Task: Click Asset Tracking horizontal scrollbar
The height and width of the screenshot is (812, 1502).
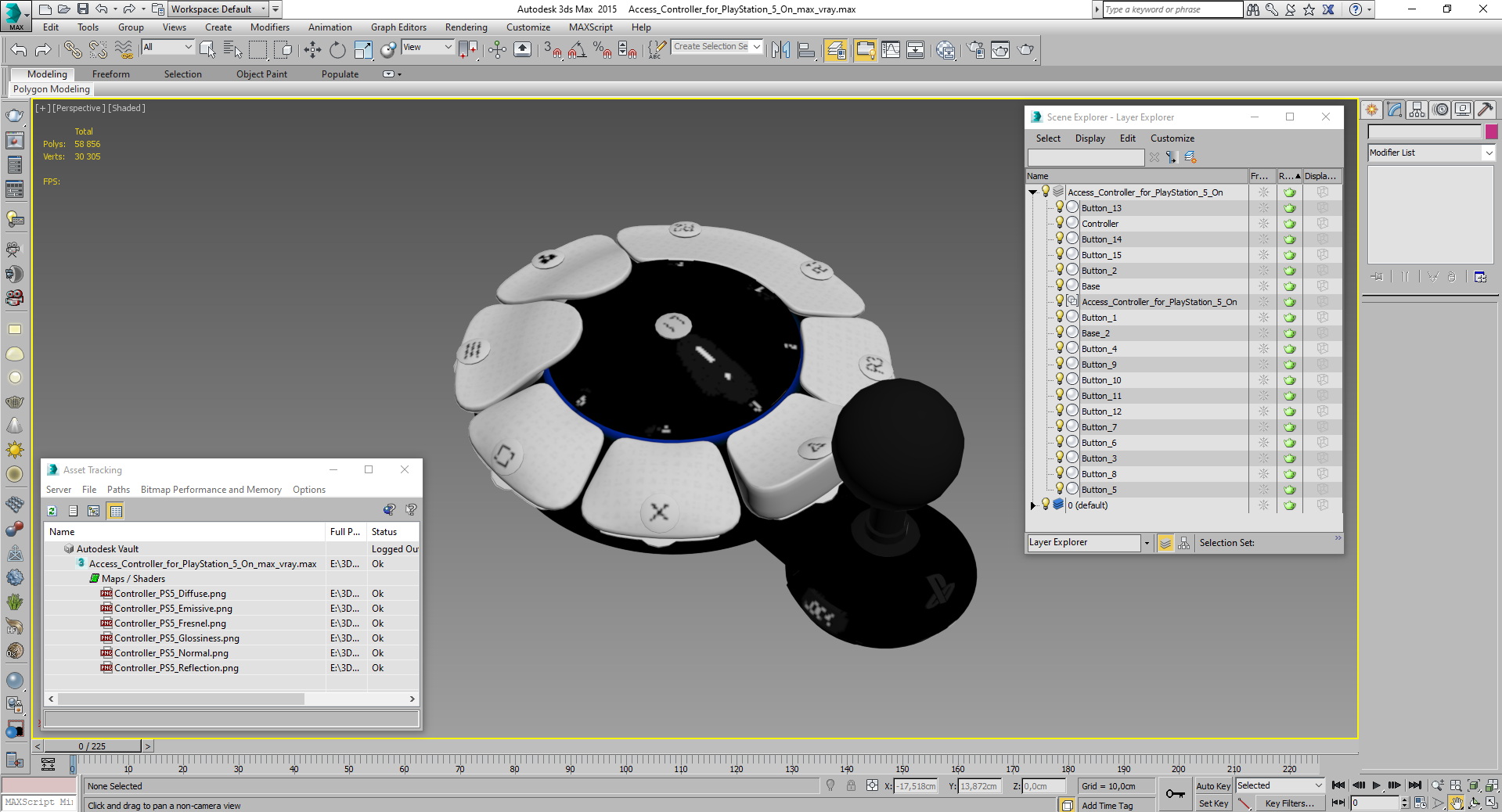Action: point(181,699)
